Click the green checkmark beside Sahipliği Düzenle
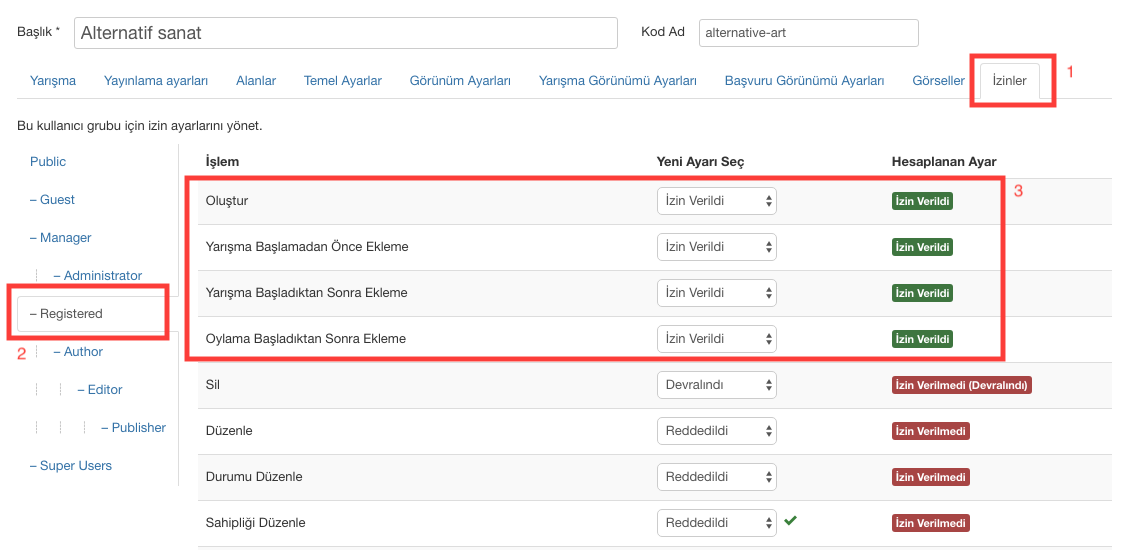 pos(790,521)
